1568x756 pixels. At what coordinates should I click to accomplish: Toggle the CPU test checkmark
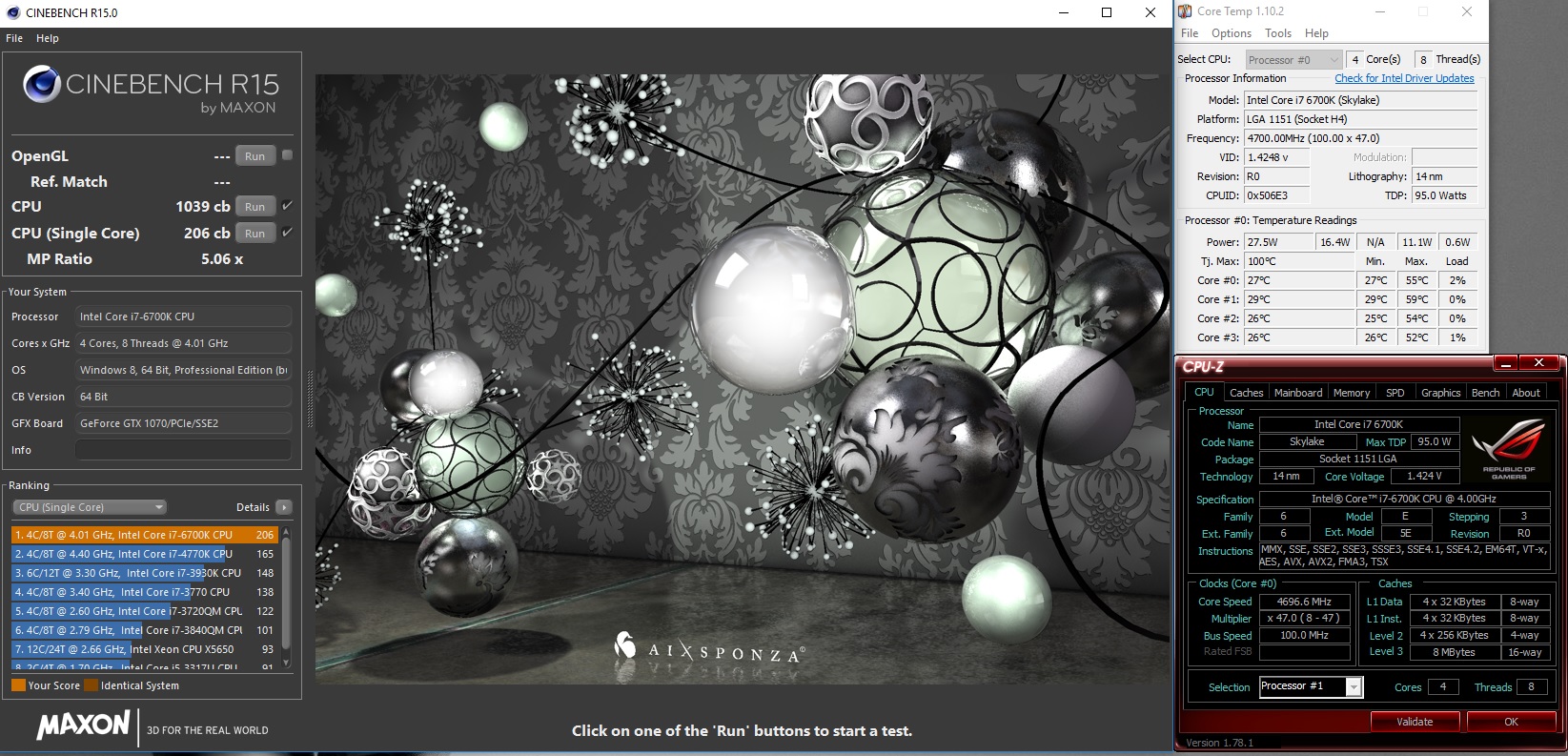coord(287,206)
